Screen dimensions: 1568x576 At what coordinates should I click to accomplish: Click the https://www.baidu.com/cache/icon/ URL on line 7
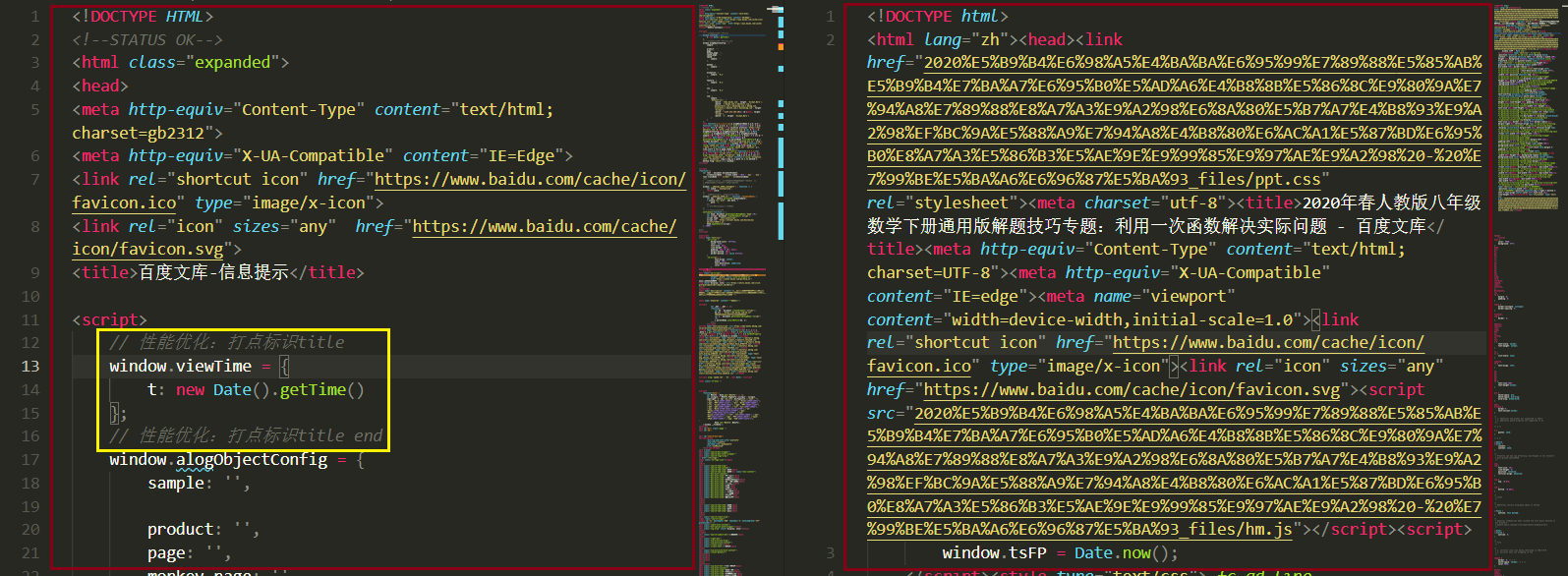(x=530, y=179)
